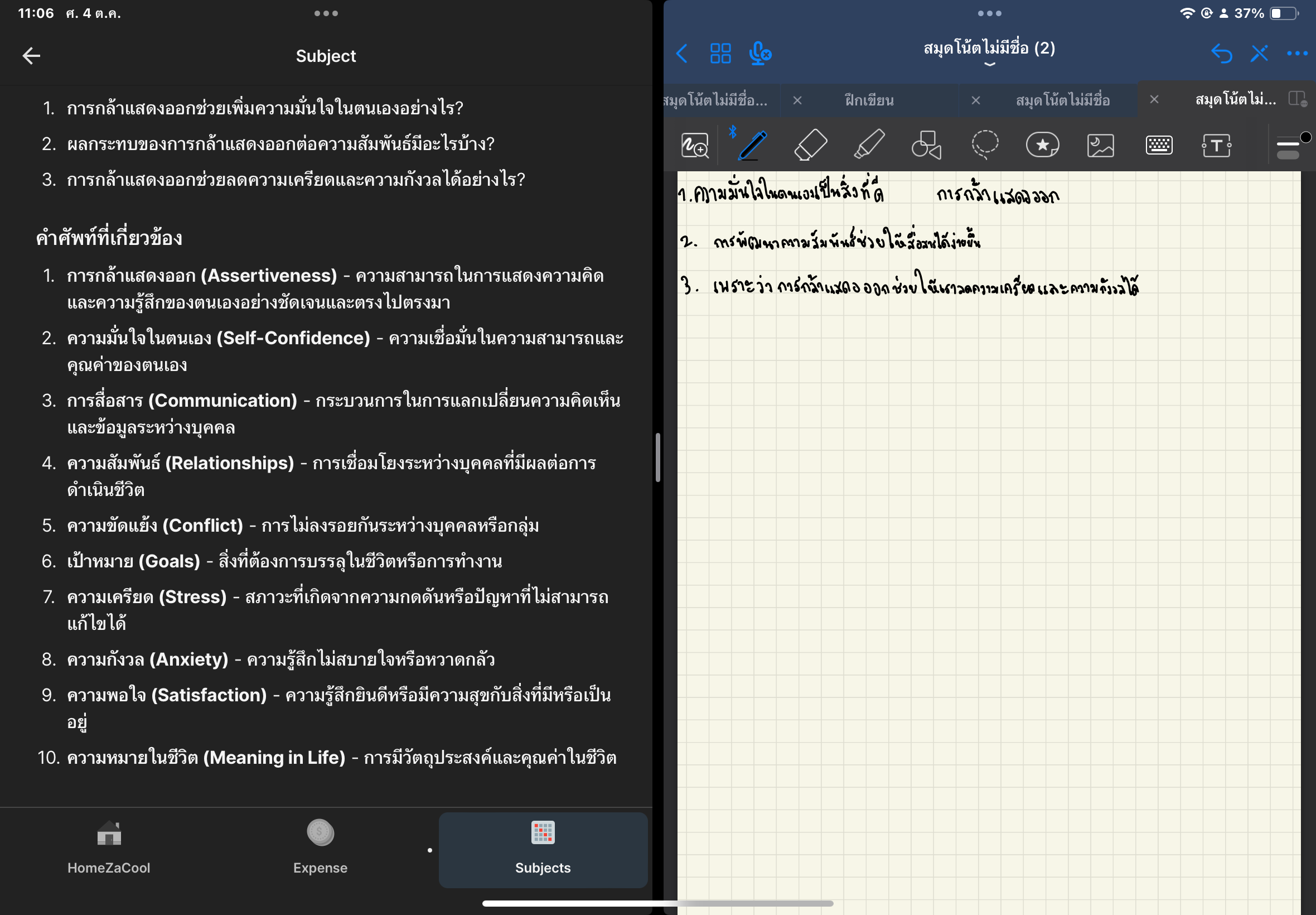Go back from Subject page
This screenshot has height=915, width=1316.
click(x=32, y=56)
